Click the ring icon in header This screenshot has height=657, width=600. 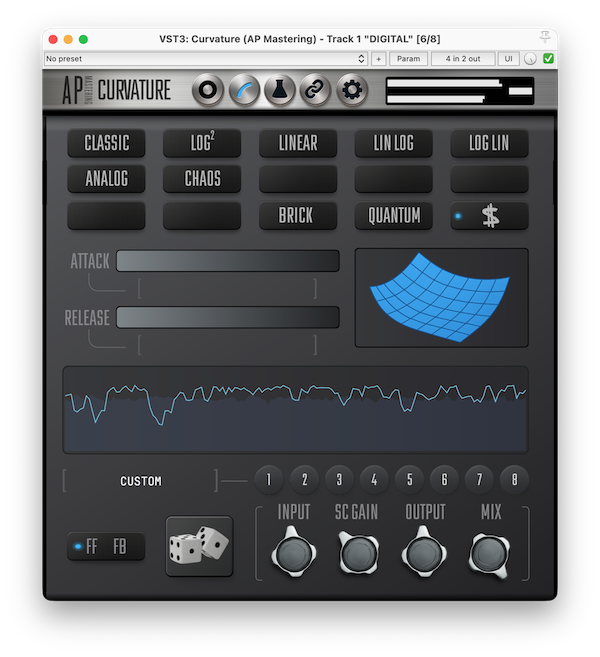pyautogui.click(x=207, y=90)
